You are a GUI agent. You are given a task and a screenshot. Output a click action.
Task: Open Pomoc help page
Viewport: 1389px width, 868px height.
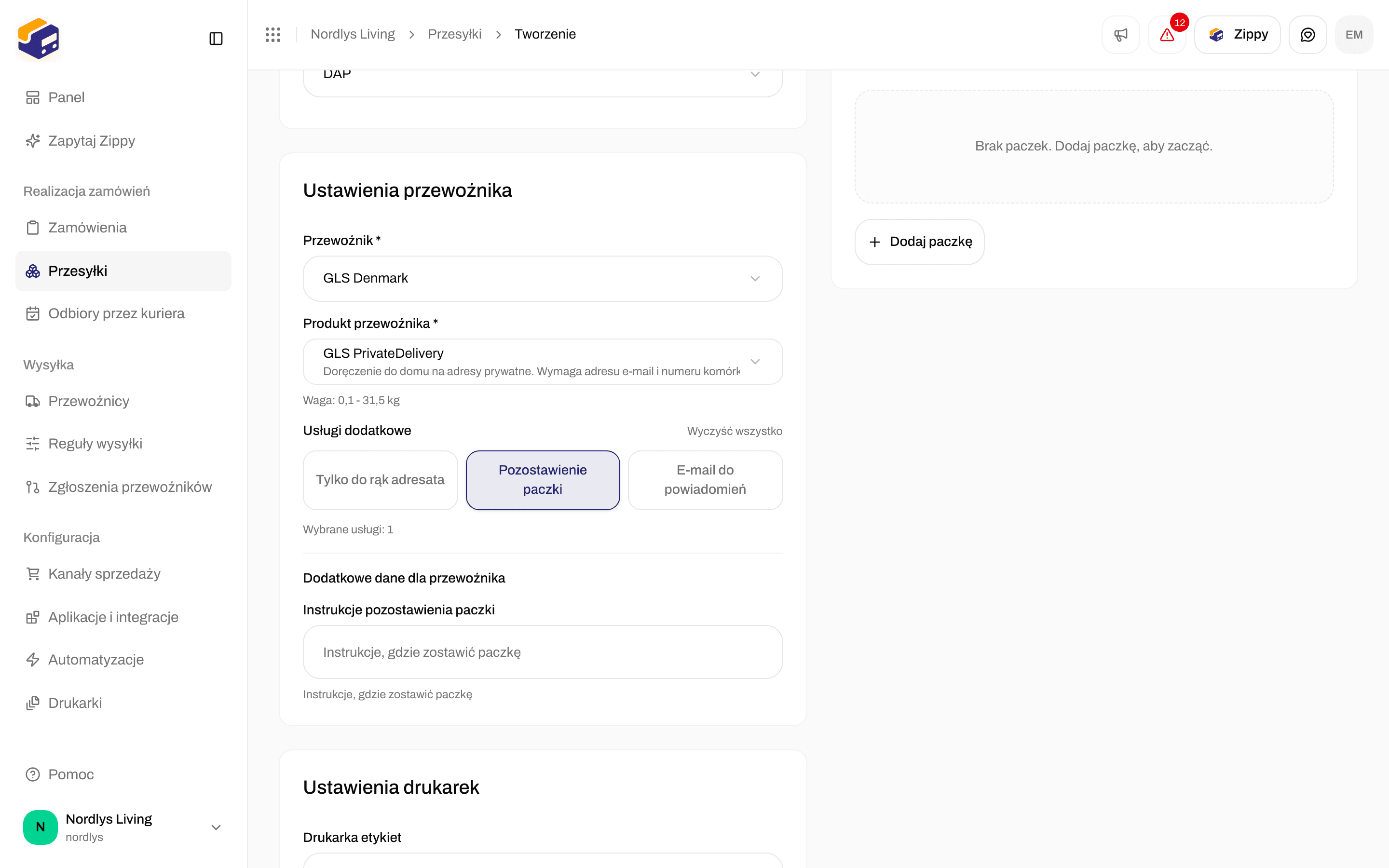tap(123, 774)
